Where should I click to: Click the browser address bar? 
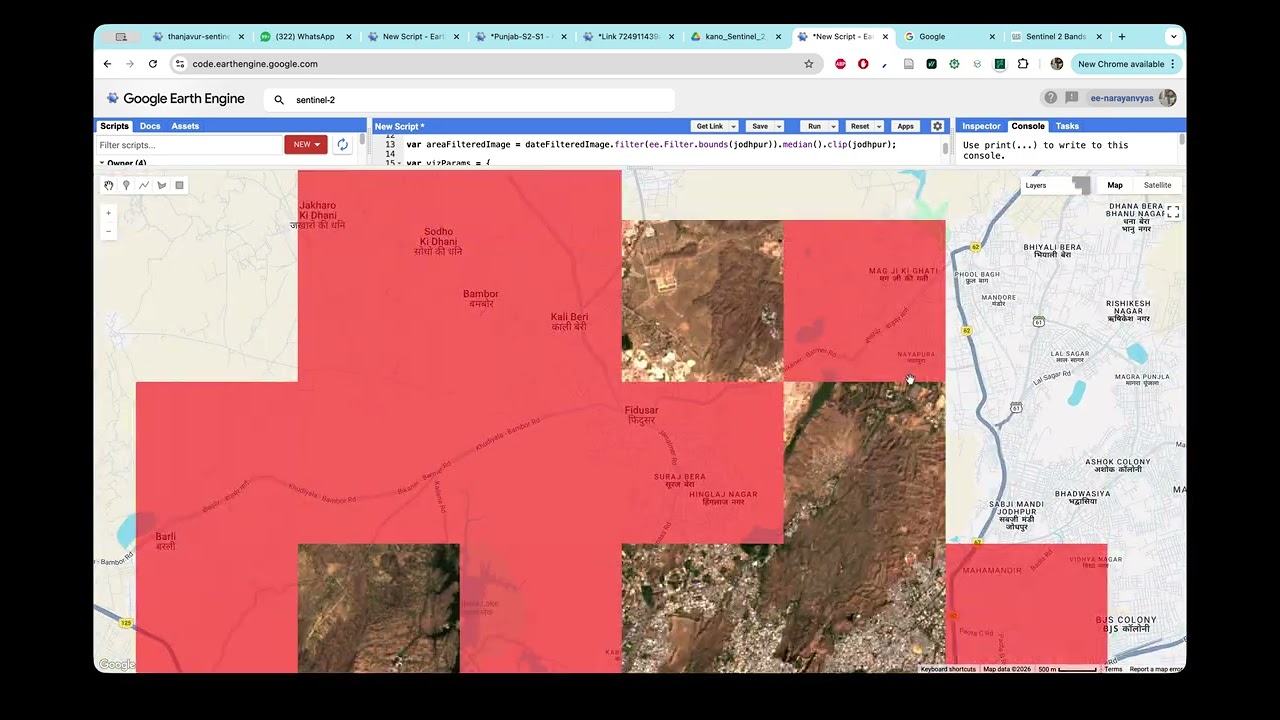click(x=495, y=64)
